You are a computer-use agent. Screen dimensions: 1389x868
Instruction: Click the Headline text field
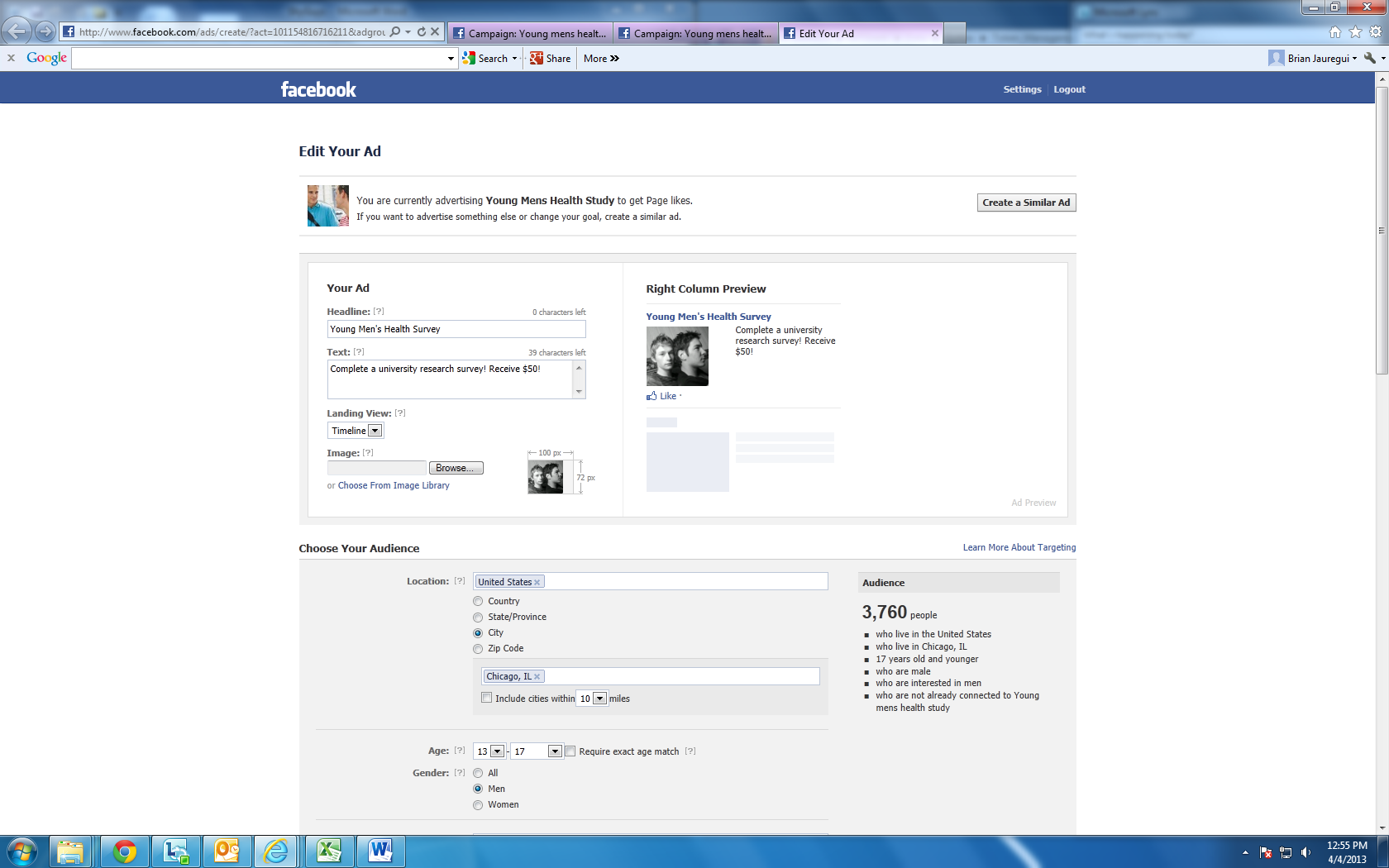[456, 329]
